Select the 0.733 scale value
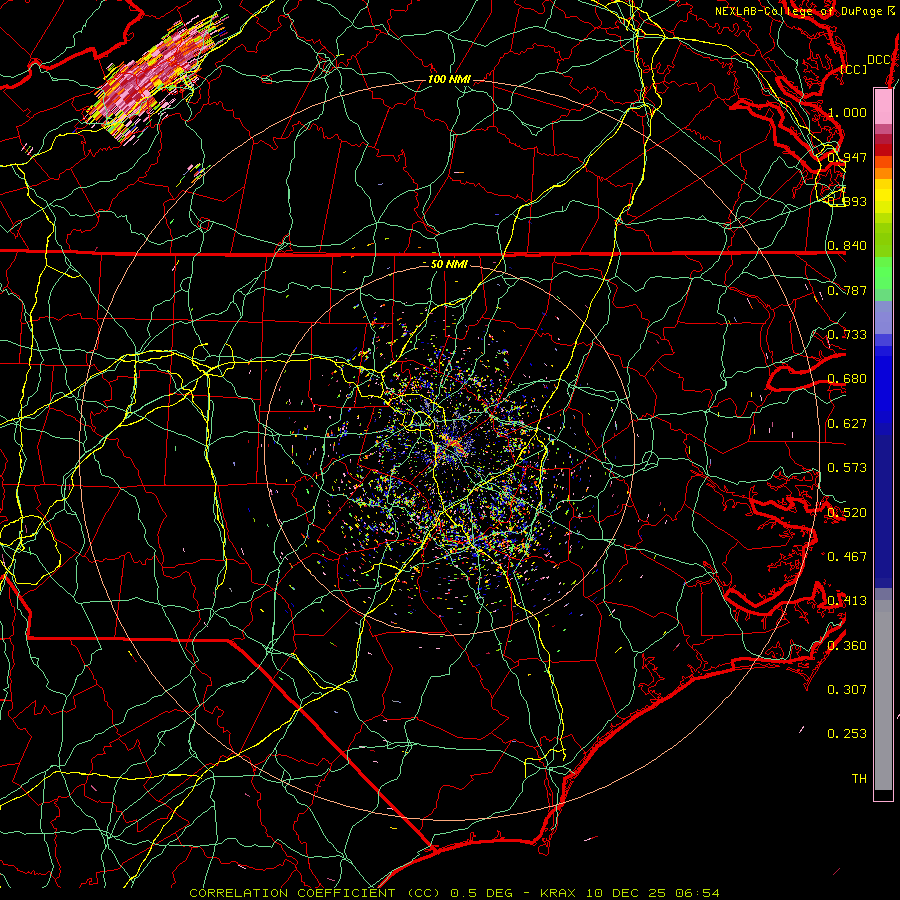The width and height of the screenshot is (900, 900). [847, 335]
